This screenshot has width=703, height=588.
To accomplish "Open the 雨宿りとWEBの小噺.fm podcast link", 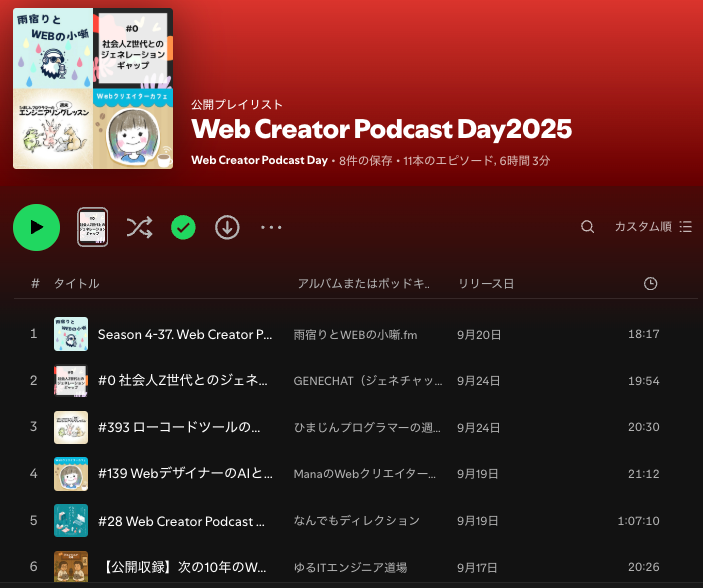I will point(355,335).
